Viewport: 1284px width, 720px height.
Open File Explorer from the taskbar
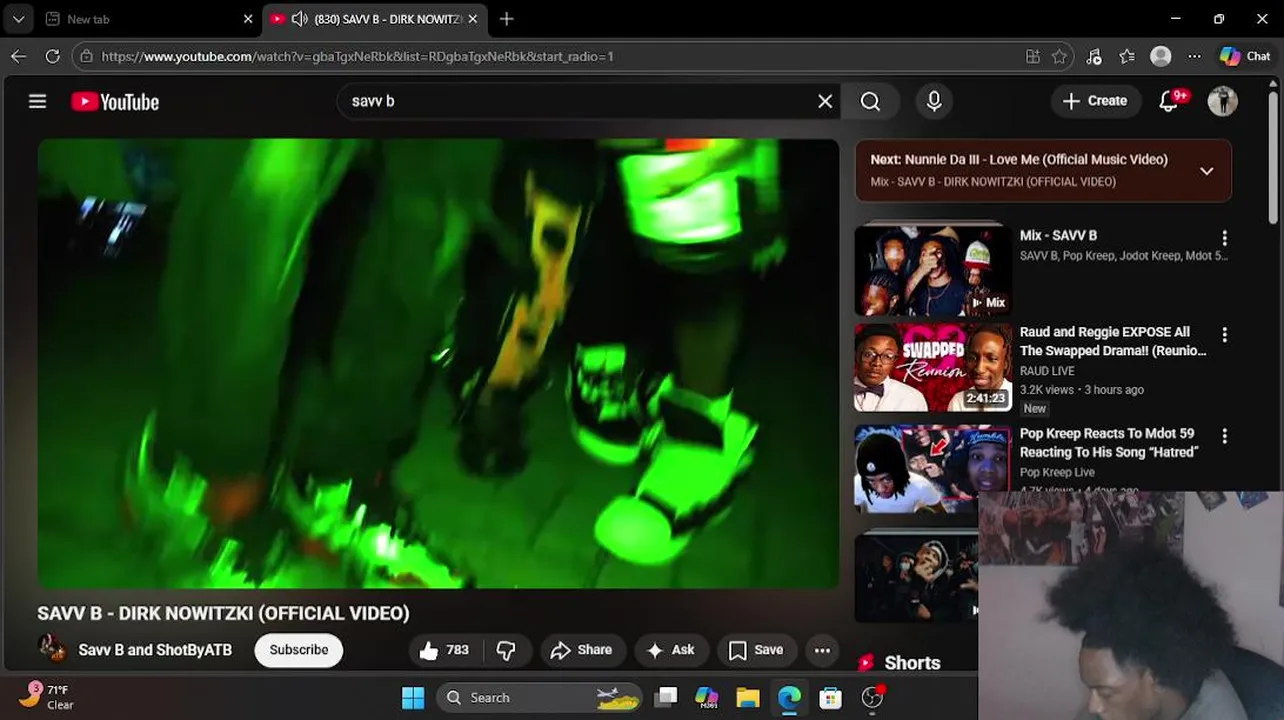(x=748, y=698)
